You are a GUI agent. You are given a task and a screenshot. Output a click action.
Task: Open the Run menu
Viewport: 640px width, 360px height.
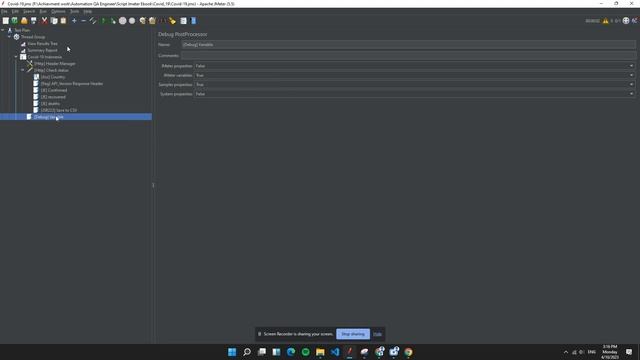coord(43,11)
